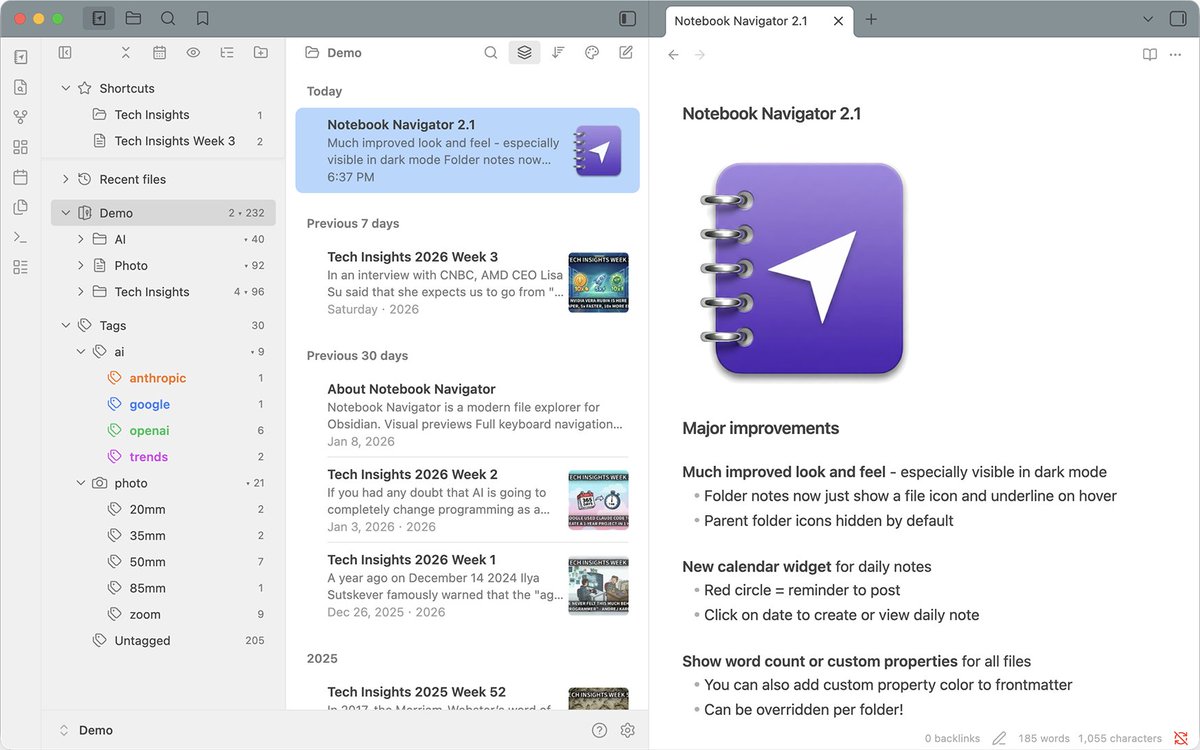Navigate back in note history
Viewport: 1200px width, 750px height.
click(673, 55)
